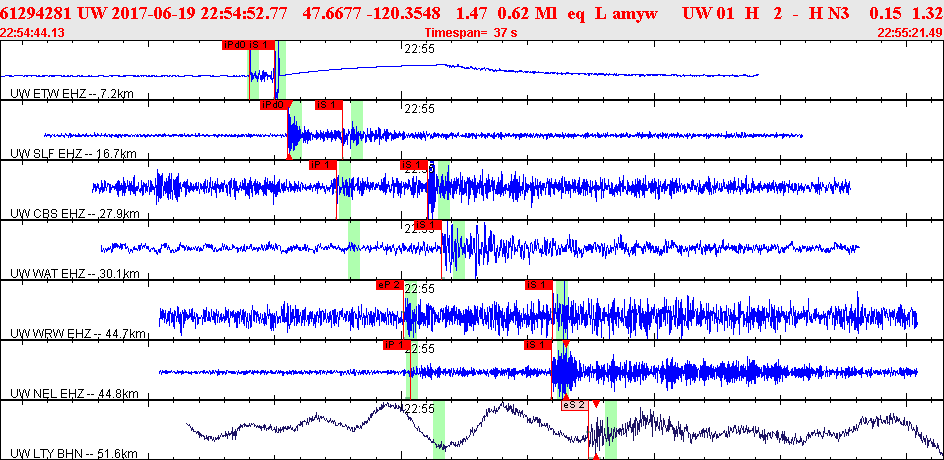Select the iP 1 pick flag on NEL trace
944x460 pixels.
[x=396, y=346]
